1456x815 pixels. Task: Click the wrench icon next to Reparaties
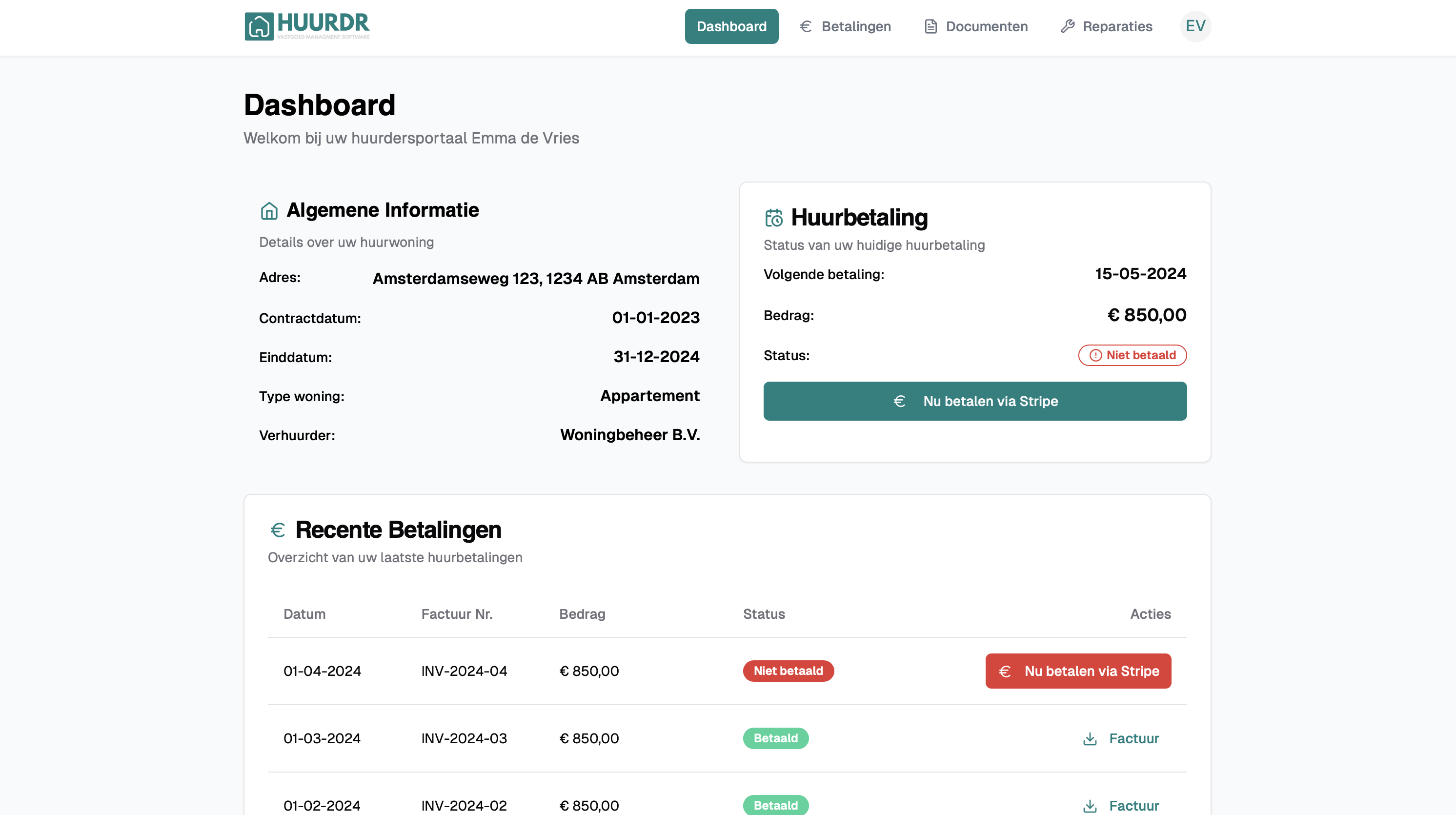click(x=1067, y=26)
